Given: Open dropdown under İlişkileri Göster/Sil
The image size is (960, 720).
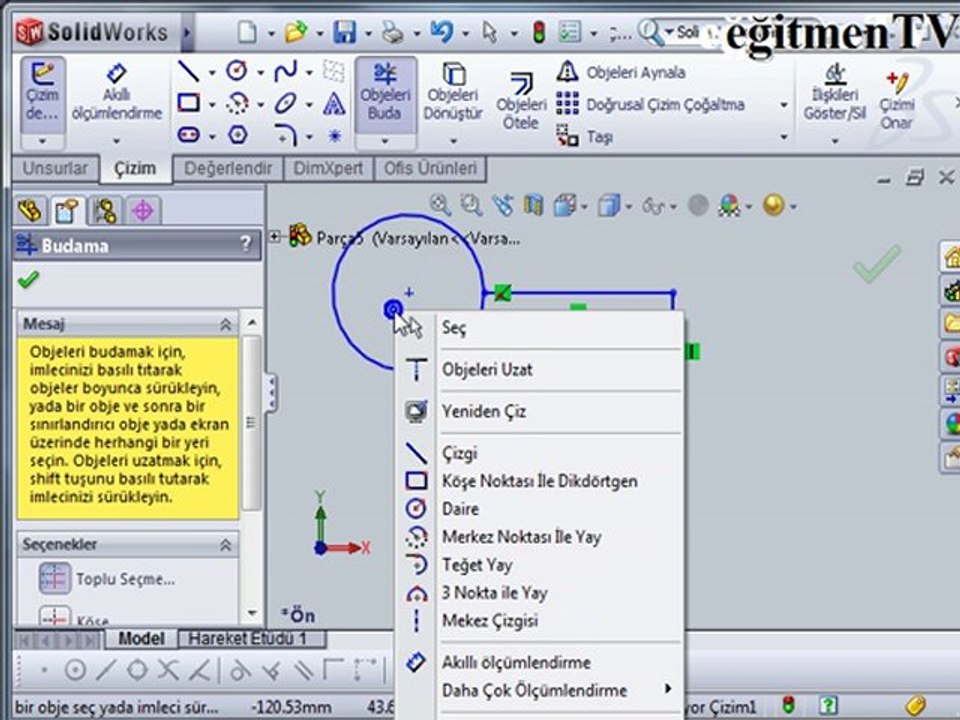Looking at the screenshot, I should tap(835, 141).
